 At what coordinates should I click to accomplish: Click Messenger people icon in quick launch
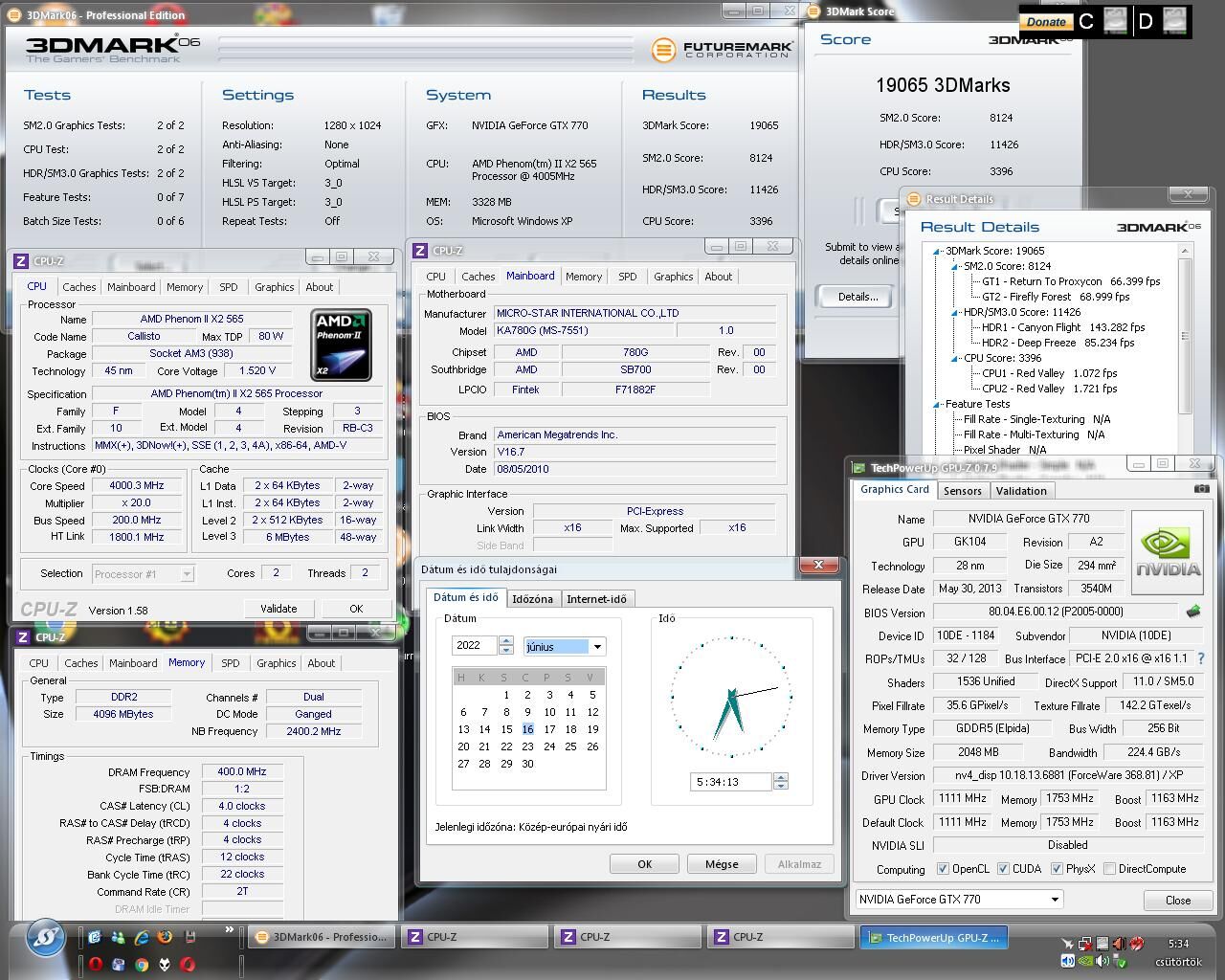pyautogui.click(x=118, y=938)
